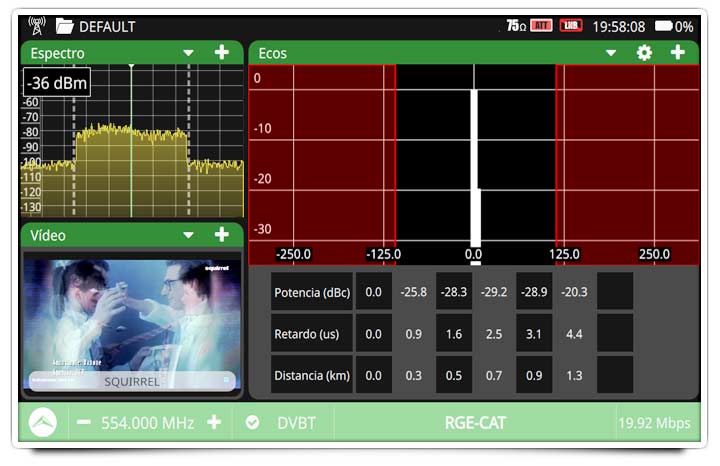Tap the DEFAULT profile name
Image resolution: width=720 pixels, height=466 pixels.
(107, 27)
